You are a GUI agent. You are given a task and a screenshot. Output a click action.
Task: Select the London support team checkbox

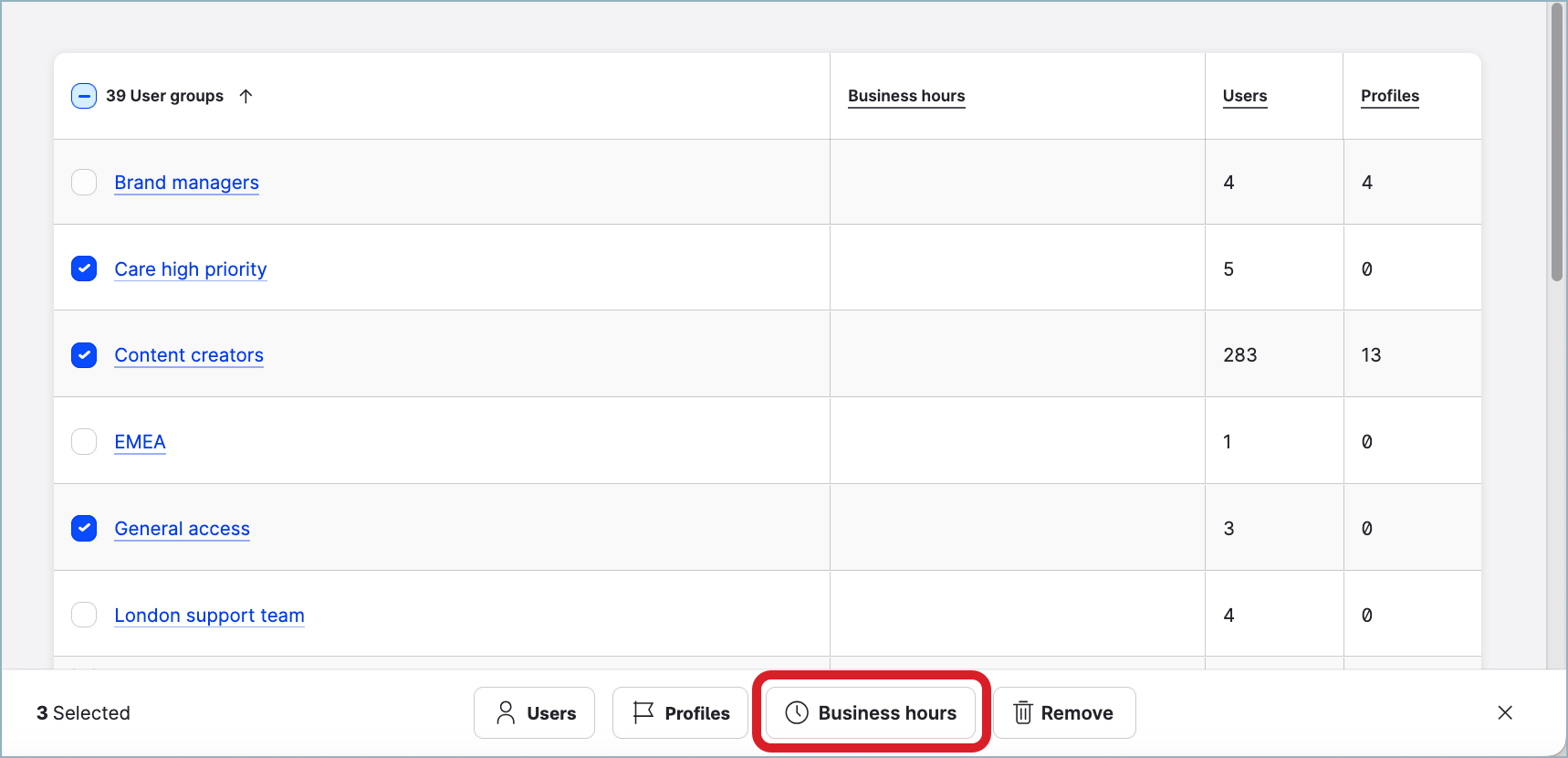click(84, 615)
